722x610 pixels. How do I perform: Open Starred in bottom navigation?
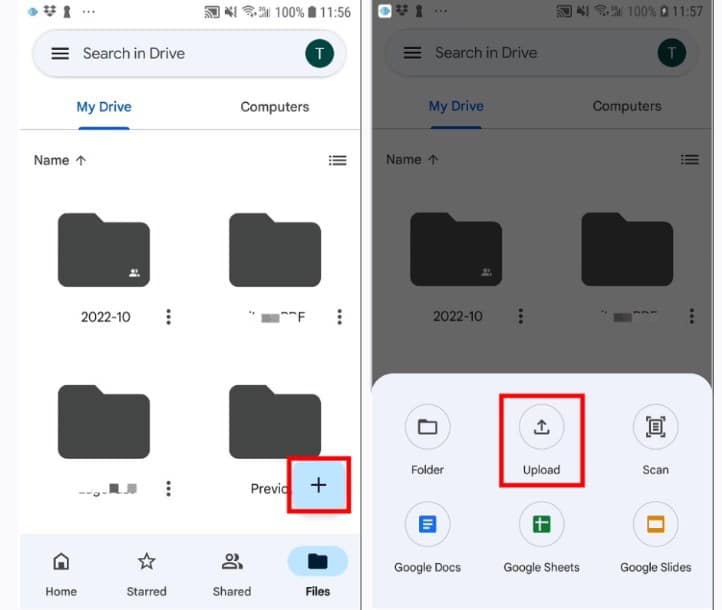[146, 575]
